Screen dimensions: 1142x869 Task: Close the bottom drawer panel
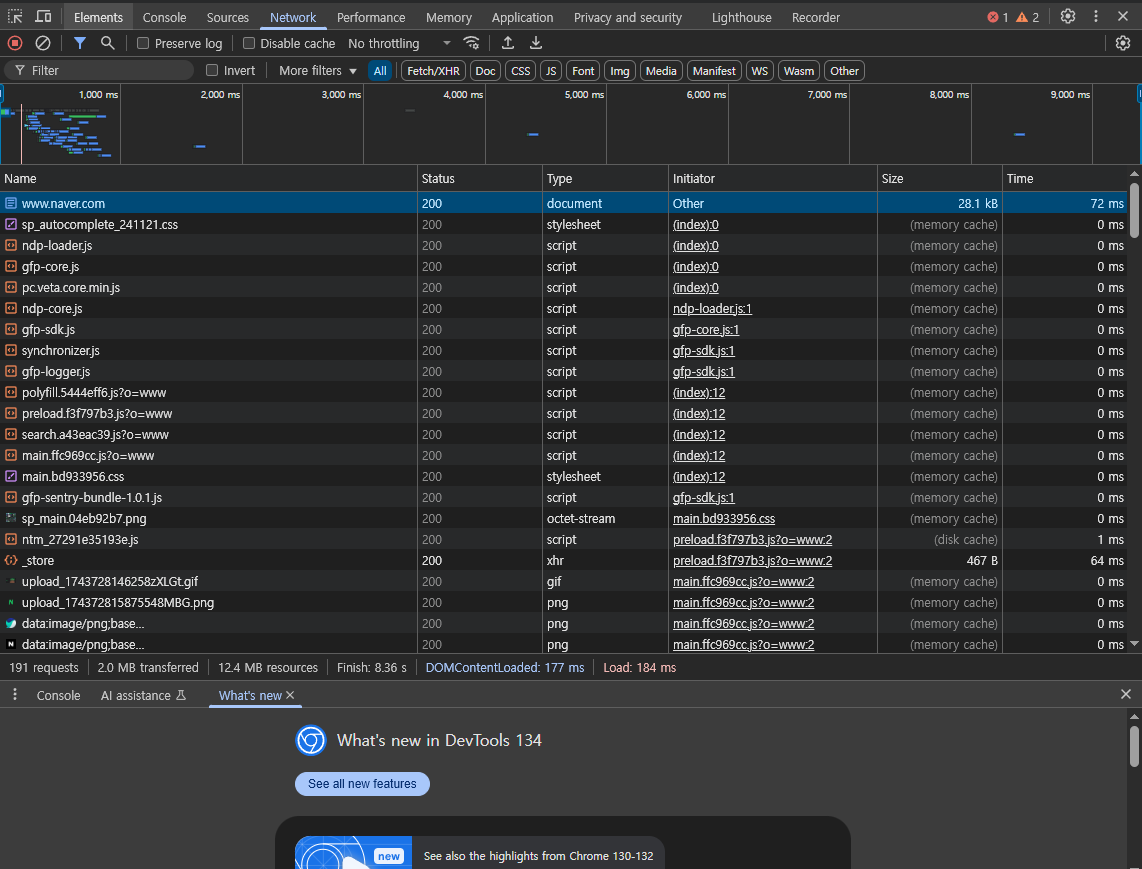[x=1125, y=694]
